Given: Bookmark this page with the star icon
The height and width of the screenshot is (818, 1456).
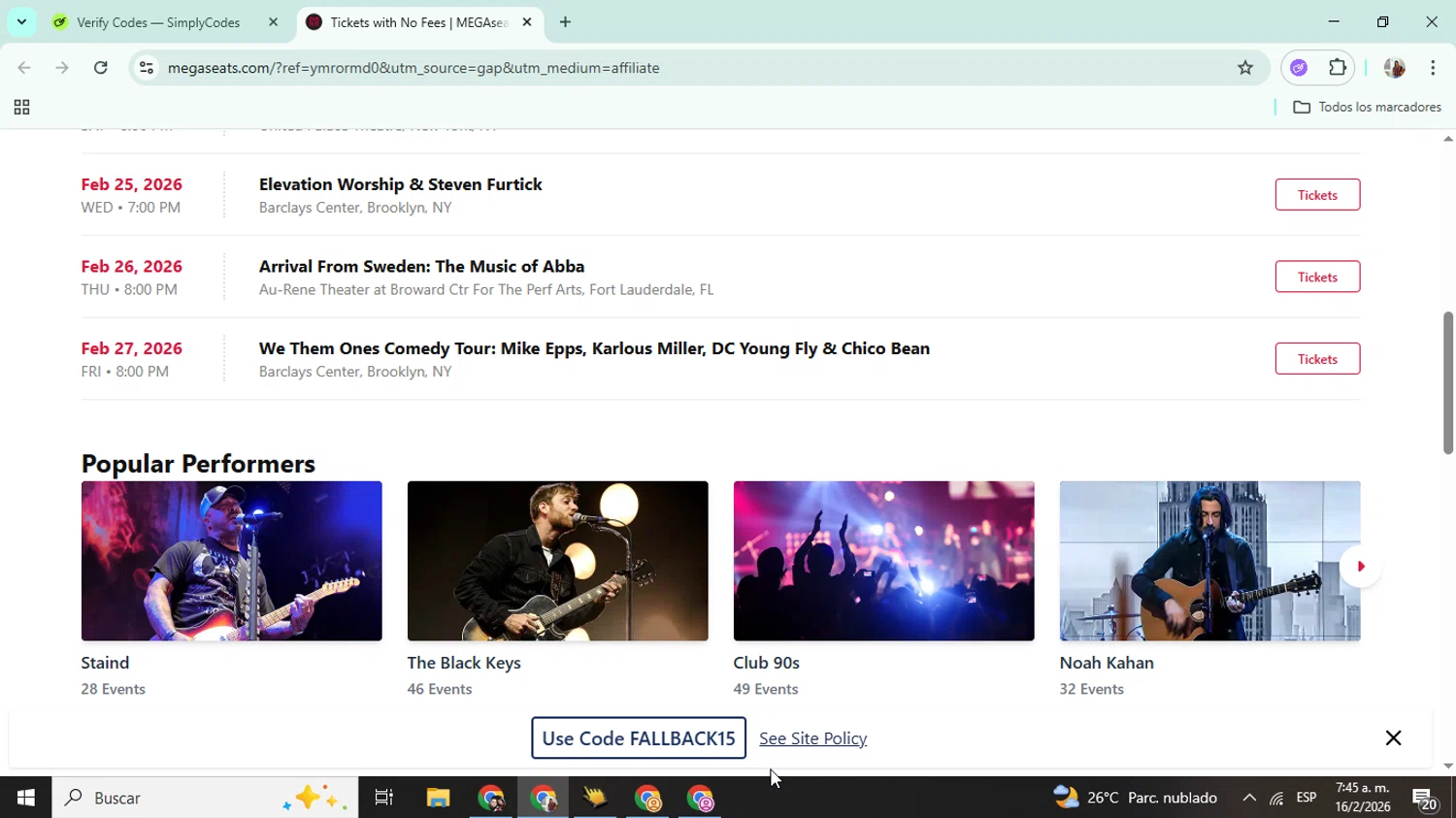Looking at the screenshot, I should click(1245, 68).
